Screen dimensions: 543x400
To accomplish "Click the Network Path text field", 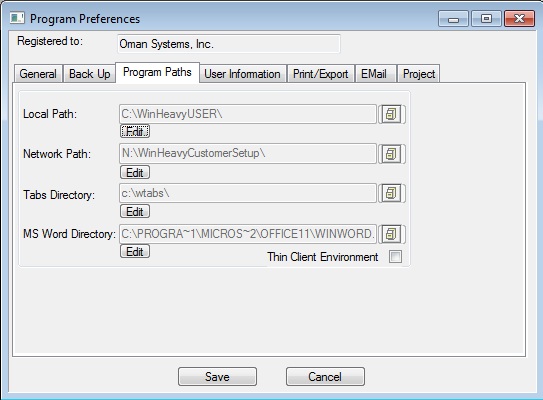I will (248, 153).
